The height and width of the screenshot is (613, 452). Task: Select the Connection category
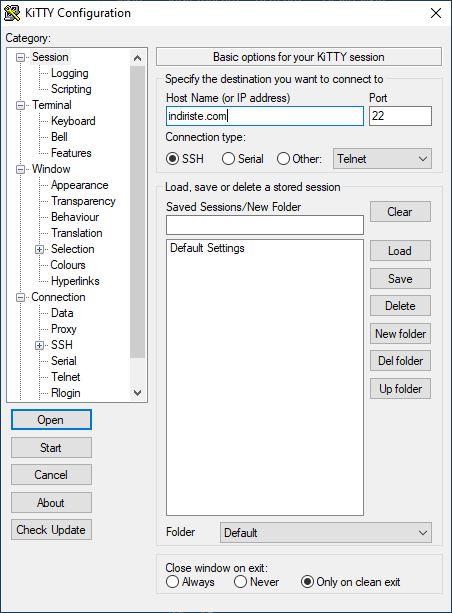point(58,298)
